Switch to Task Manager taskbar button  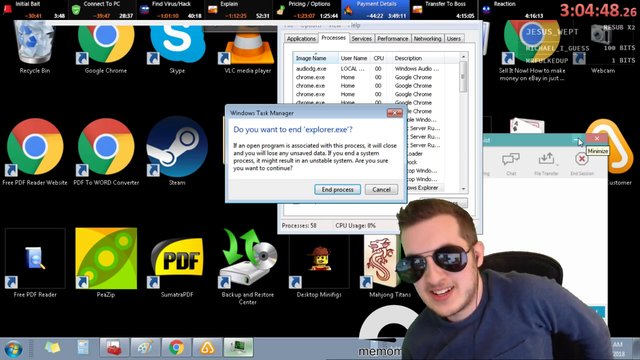pyautogui.click(x=238, y=348)
